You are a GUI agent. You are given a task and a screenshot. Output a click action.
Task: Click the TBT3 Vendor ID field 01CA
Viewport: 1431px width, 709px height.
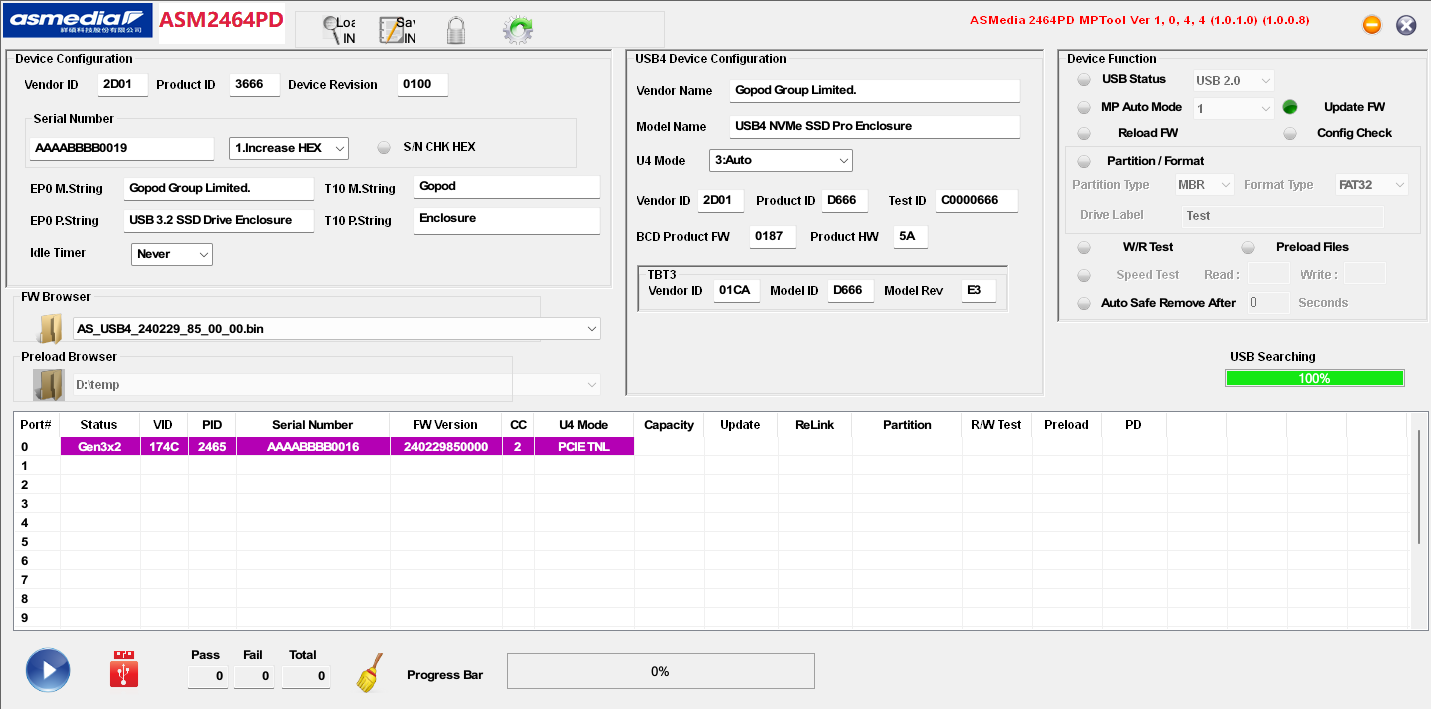pyautogui.click(x=737, y=291)
